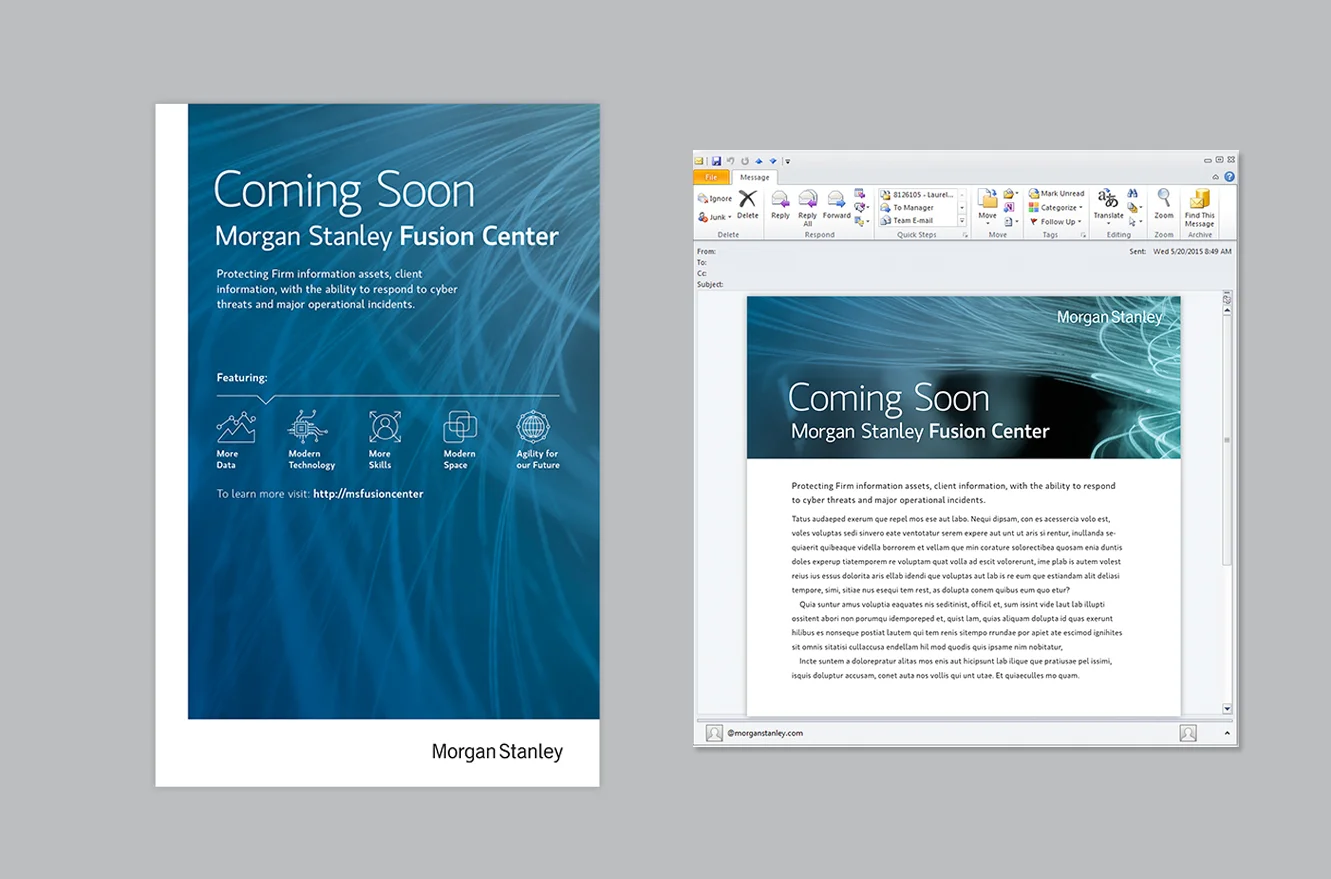1331x879 pixels.
Task: Open the Move dropdown button
Action: click(987, 208)
